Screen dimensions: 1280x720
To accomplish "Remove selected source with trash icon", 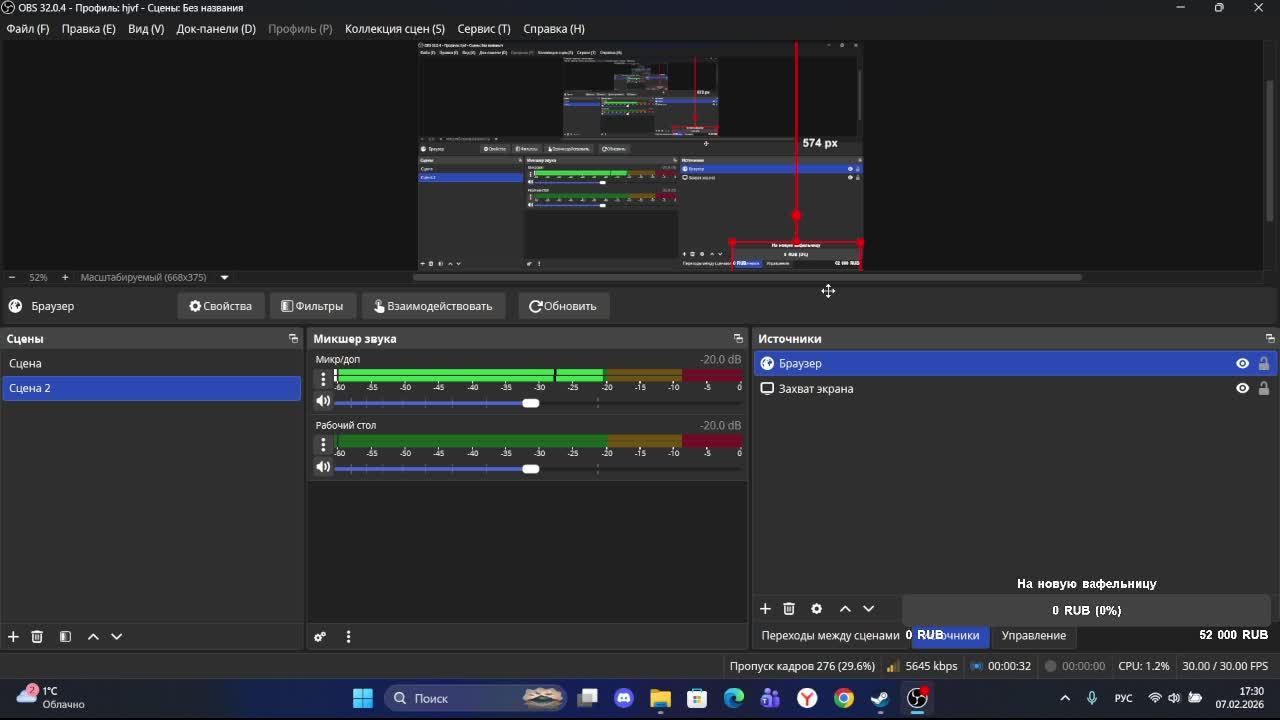I will point(789,609).
